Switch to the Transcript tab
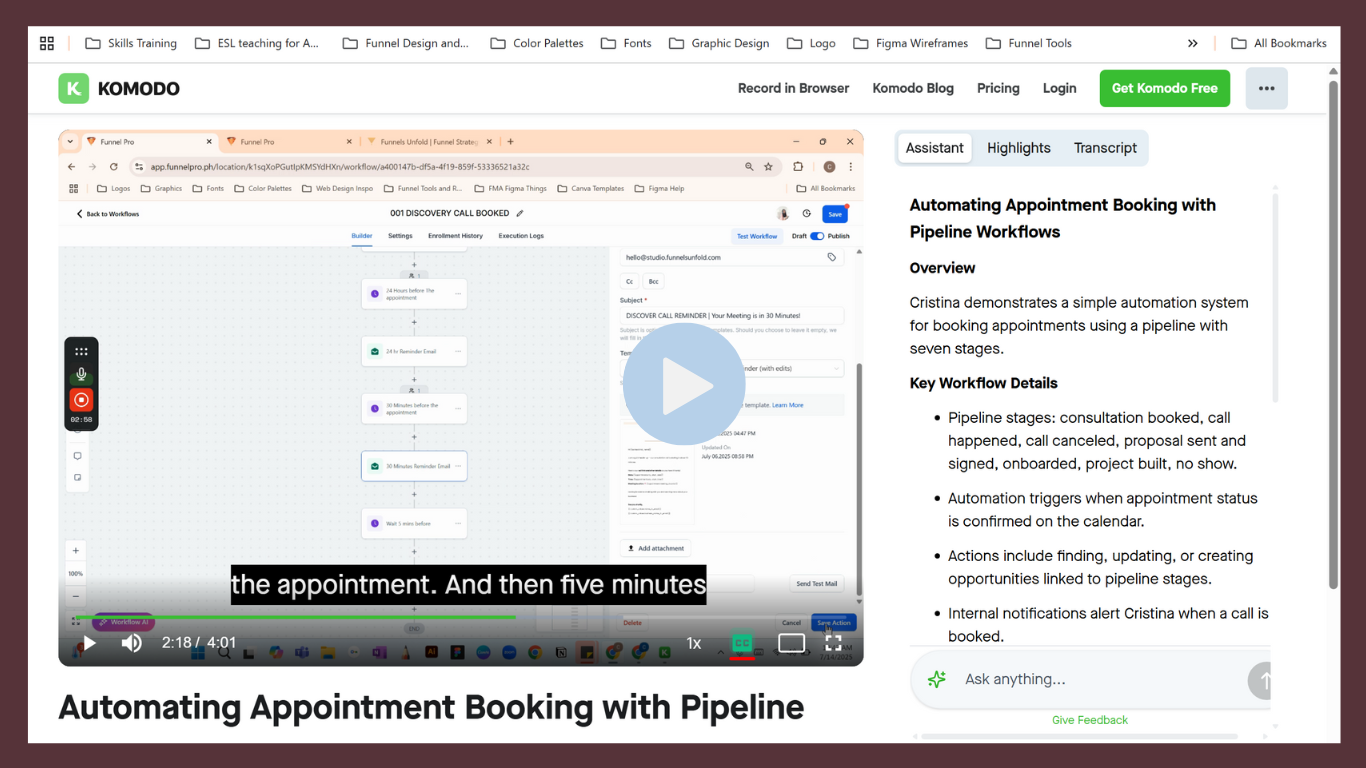The width and height of the screenshot is (1366, 768). coord(1105,148)
